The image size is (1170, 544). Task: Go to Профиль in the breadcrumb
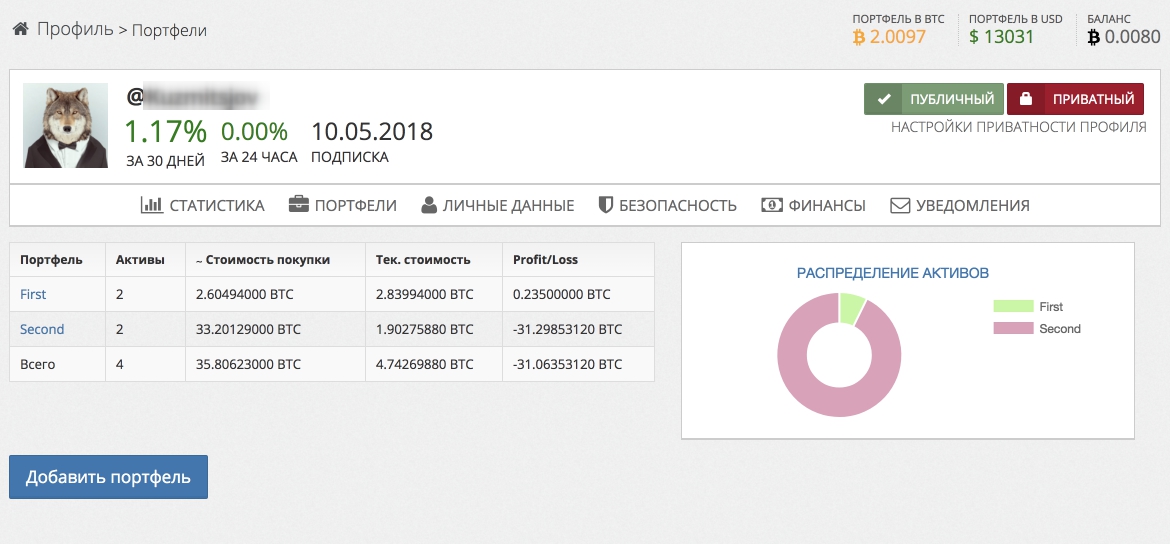pos(75,29)
